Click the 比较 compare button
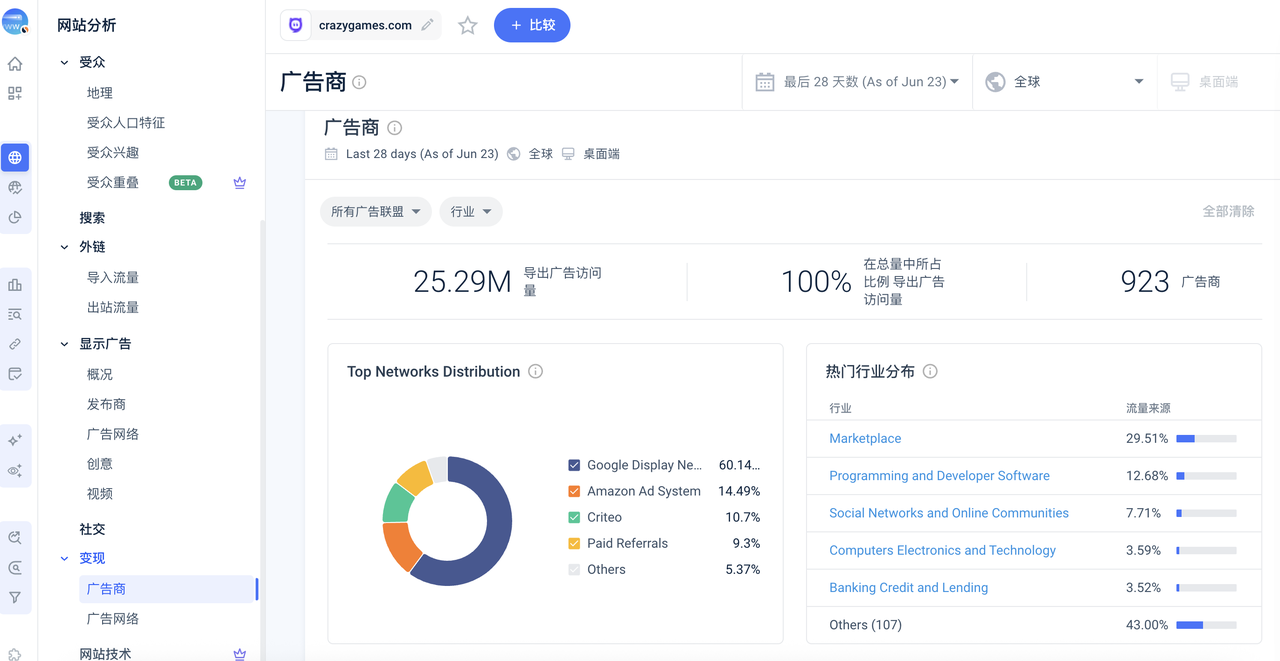Screen dimensions: 1280x661 pyautogui.click(x=532, y=25)
